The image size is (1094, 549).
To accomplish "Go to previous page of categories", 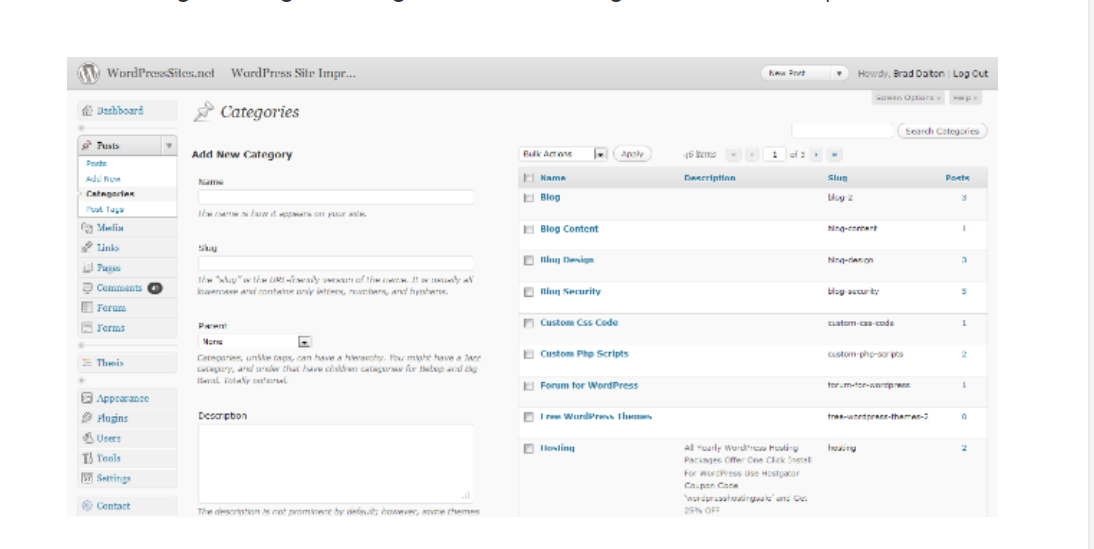I will point(752,154).
